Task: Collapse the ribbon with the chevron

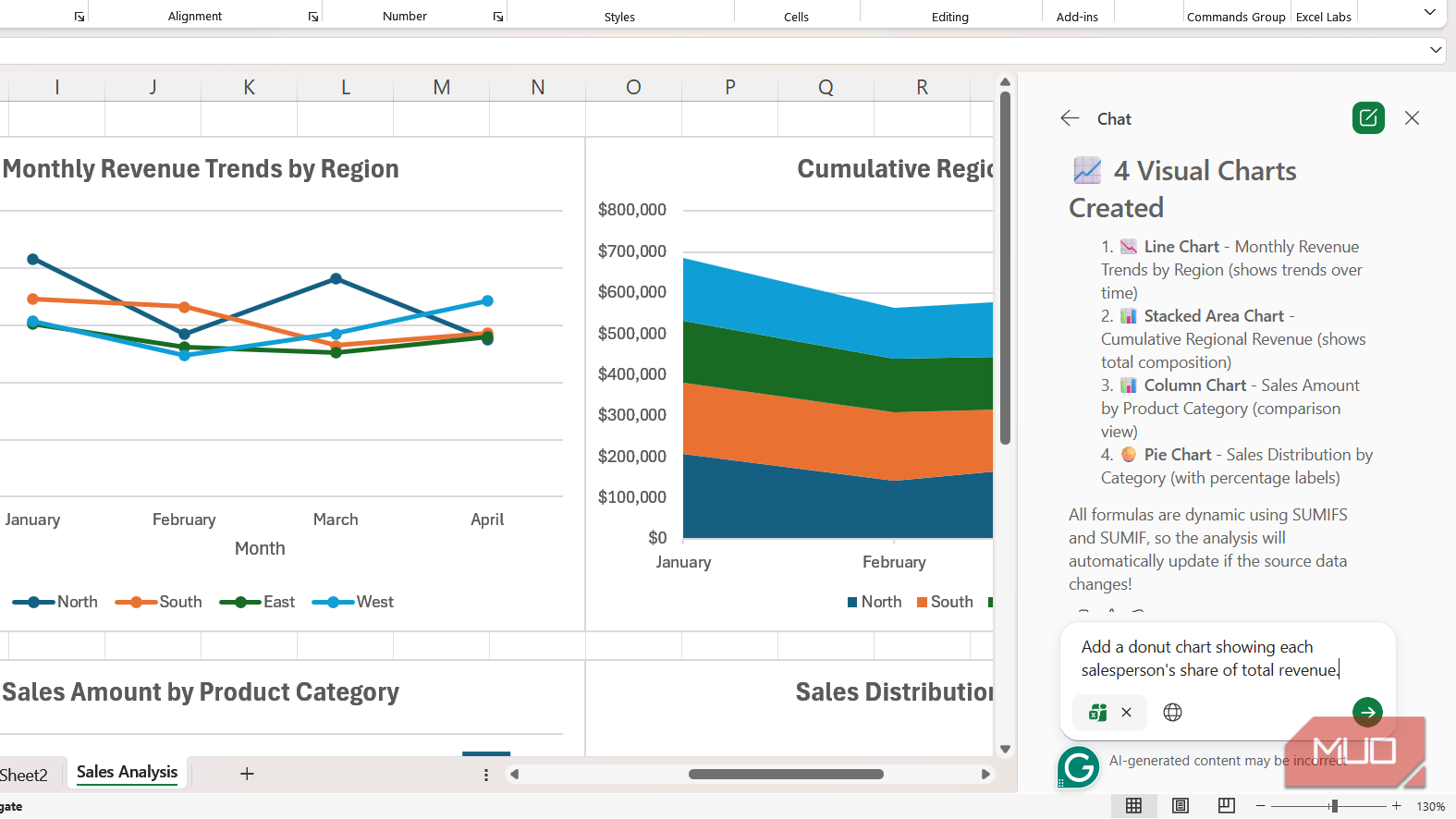Action: [x=1429, y=12]
